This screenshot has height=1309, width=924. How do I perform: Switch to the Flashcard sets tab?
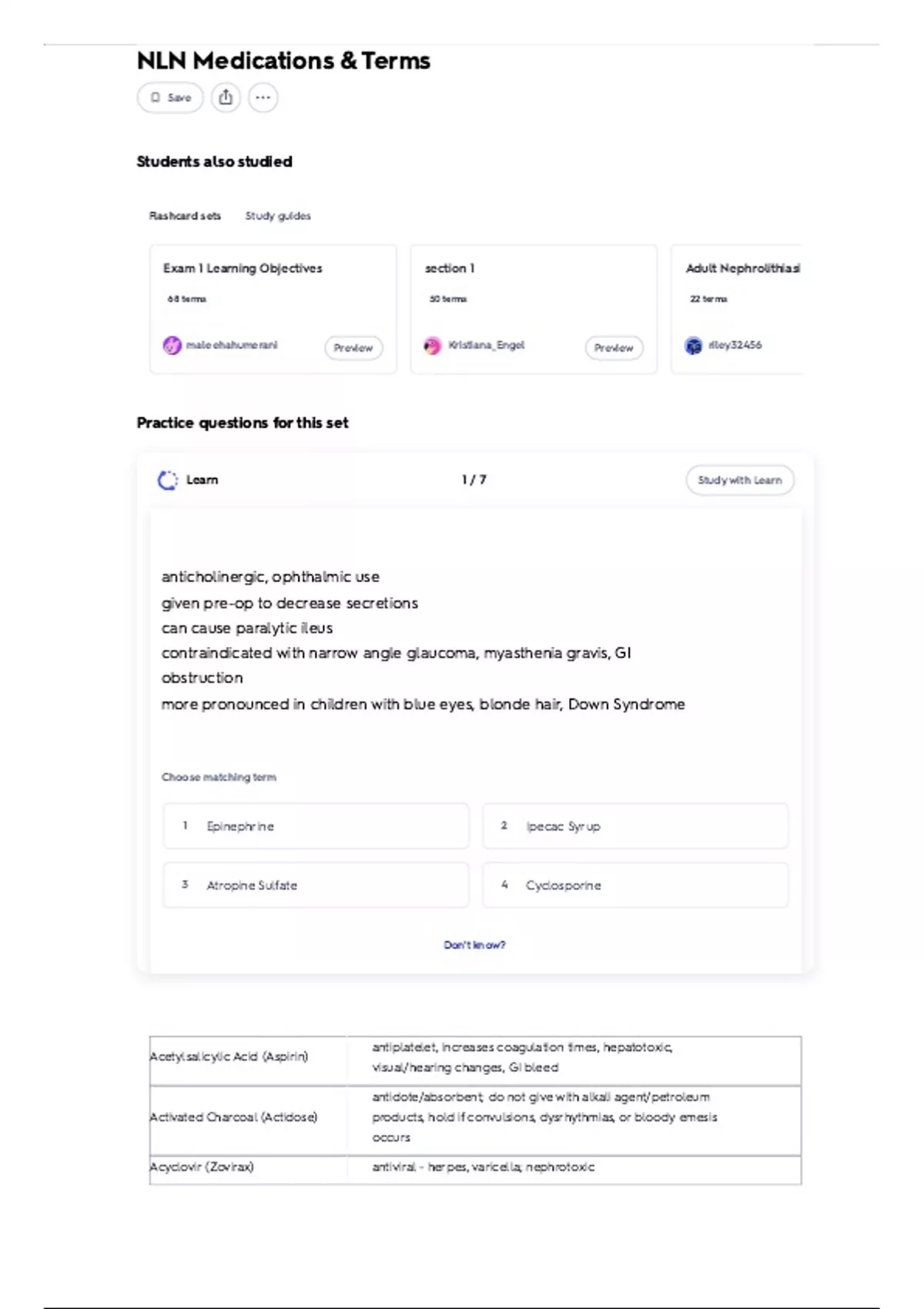point(185,216)
